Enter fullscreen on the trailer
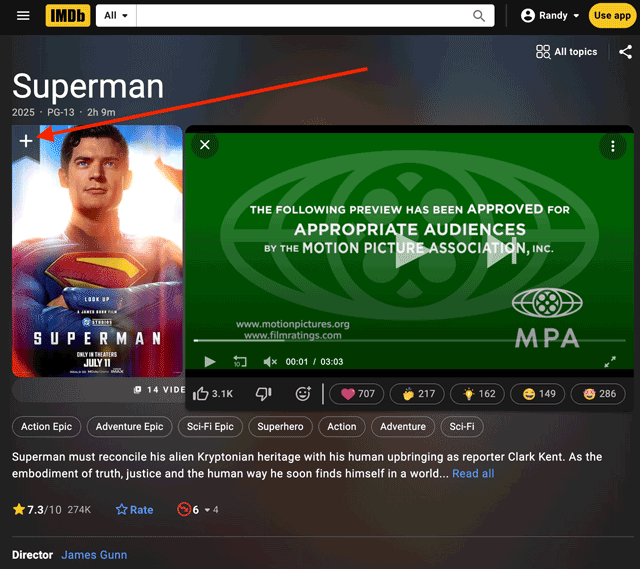This screenshot has width=640, height=569. [610, 361]
